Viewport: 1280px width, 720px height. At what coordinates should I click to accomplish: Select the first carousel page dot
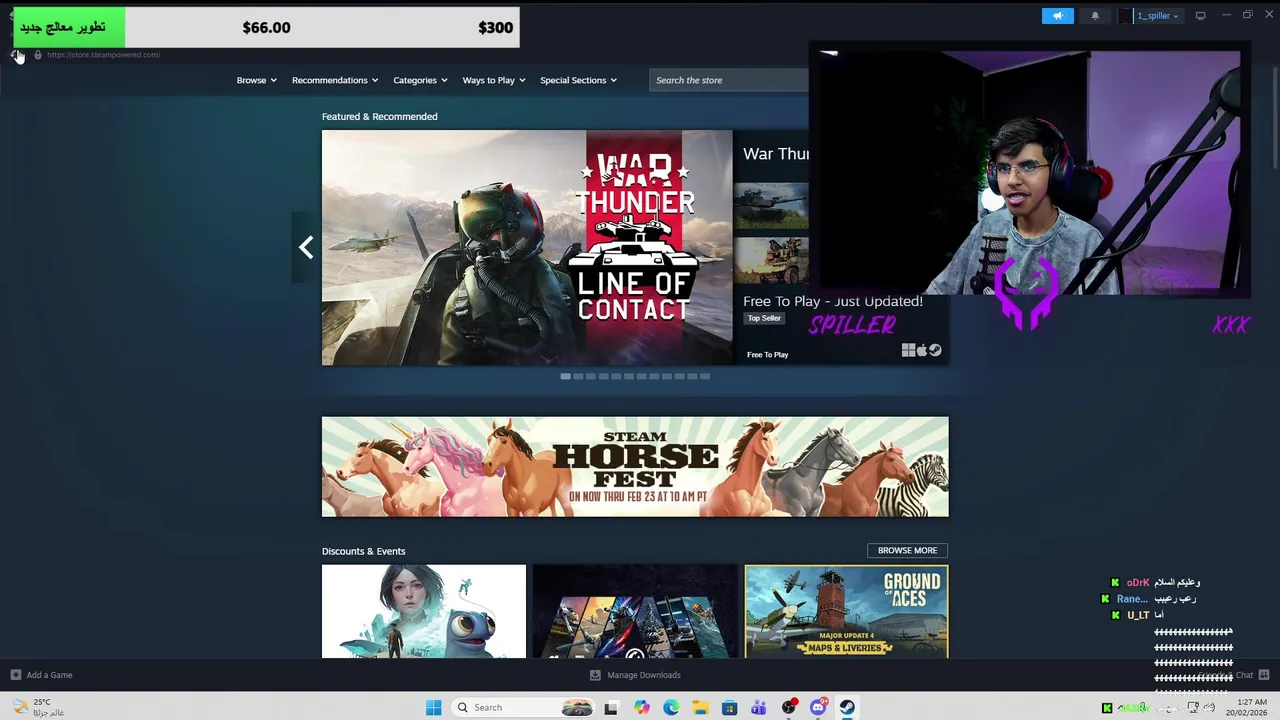click(565, 376)
